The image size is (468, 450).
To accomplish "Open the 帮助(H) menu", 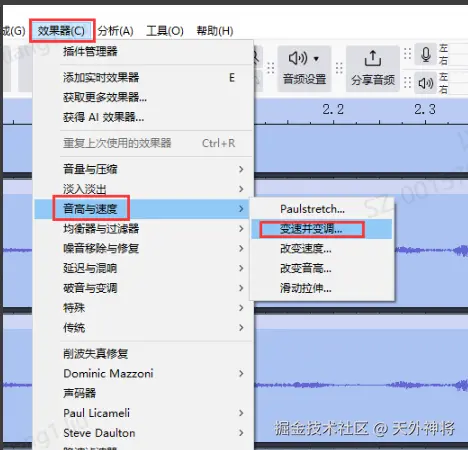I will [215, 31].
